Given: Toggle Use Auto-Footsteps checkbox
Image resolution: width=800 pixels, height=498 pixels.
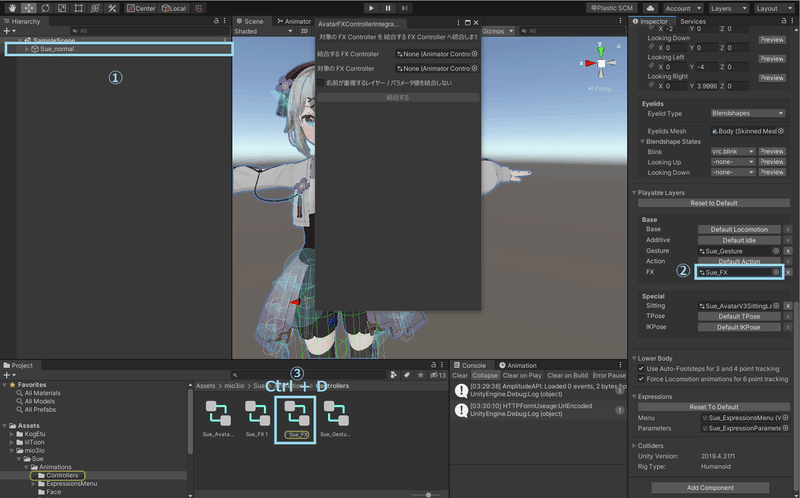Looking at the screenshot, I should pyautogui.click(x=641, y=368).
